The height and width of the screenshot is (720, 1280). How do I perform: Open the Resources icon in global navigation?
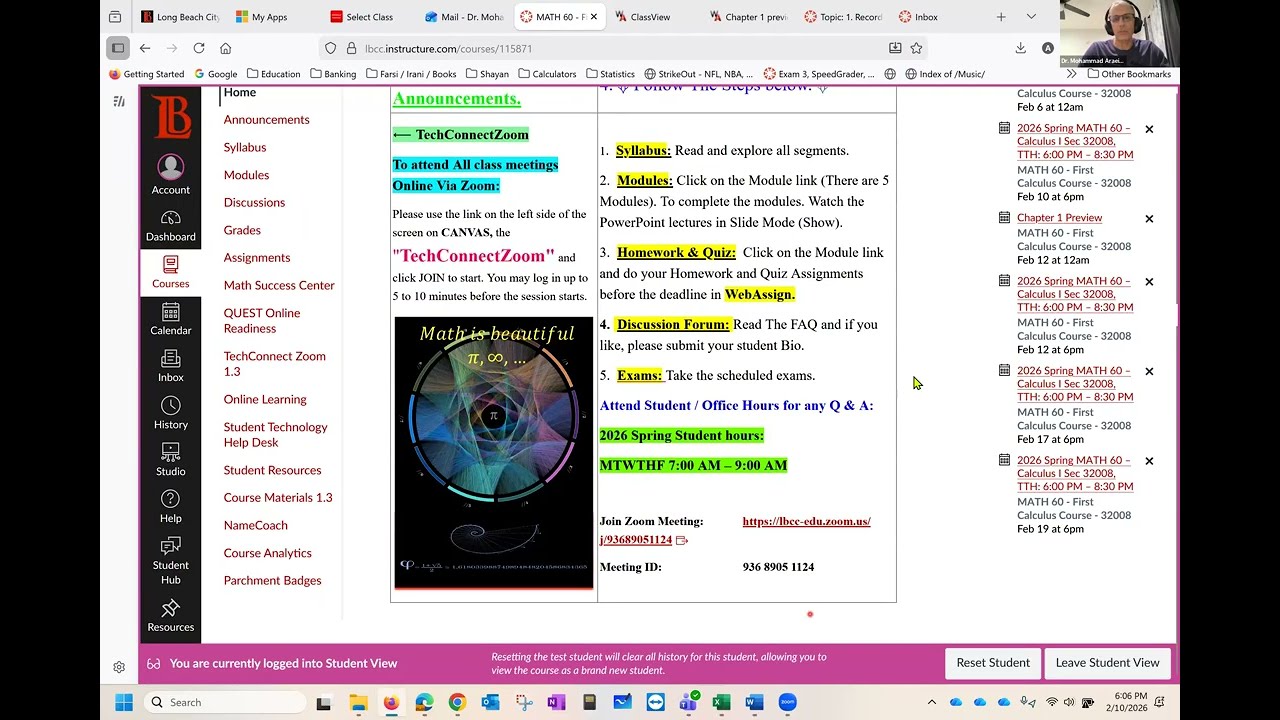(x=170, y=616)
